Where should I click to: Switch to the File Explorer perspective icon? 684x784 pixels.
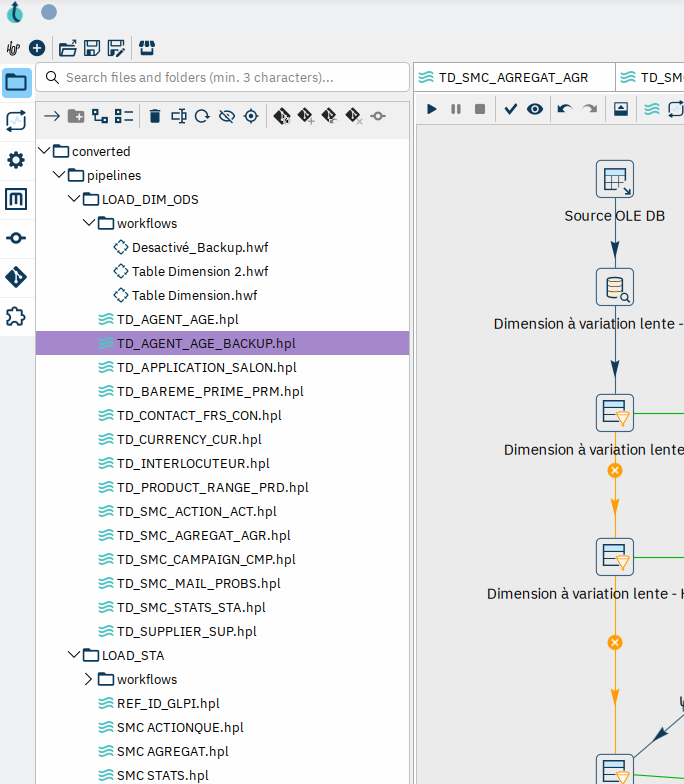[16, 82]
